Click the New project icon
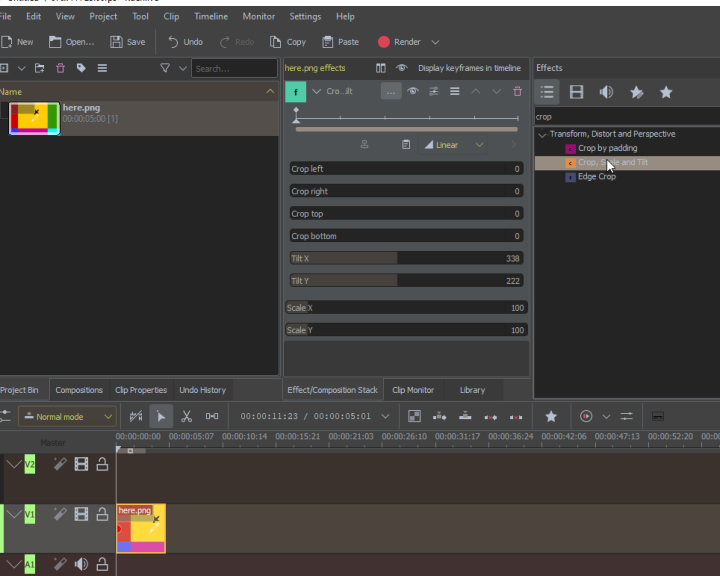Viewport: 720px width, 576px height. tap(6, 42)
